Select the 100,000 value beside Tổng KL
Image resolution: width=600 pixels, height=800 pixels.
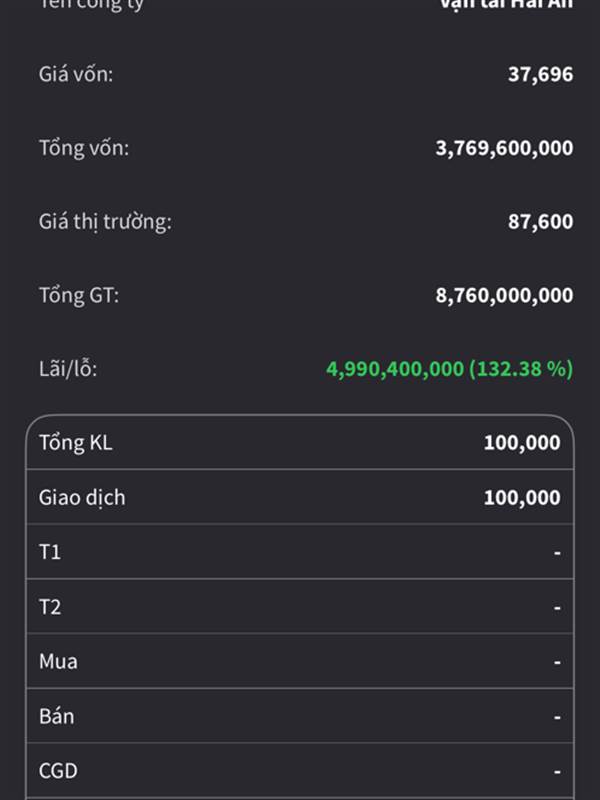coord(522,442)
